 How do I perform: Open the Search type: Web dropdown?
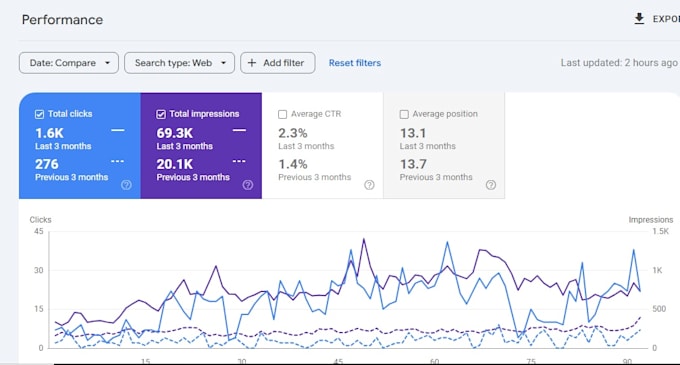pyautogui.click(x=180, y=63)
